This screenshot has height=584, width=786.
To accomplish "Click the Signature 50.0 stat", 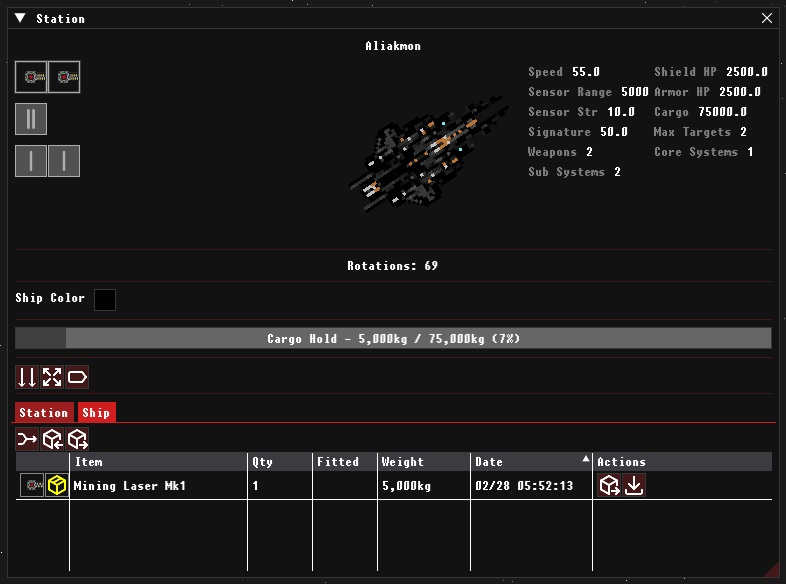I will [x=578, y=132].
